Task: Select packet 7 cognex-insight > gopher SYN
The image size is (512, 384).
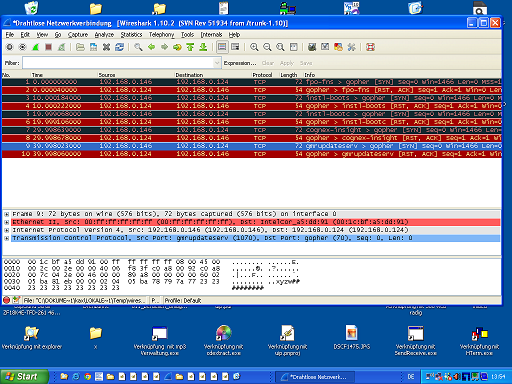Action: [252, 130]
